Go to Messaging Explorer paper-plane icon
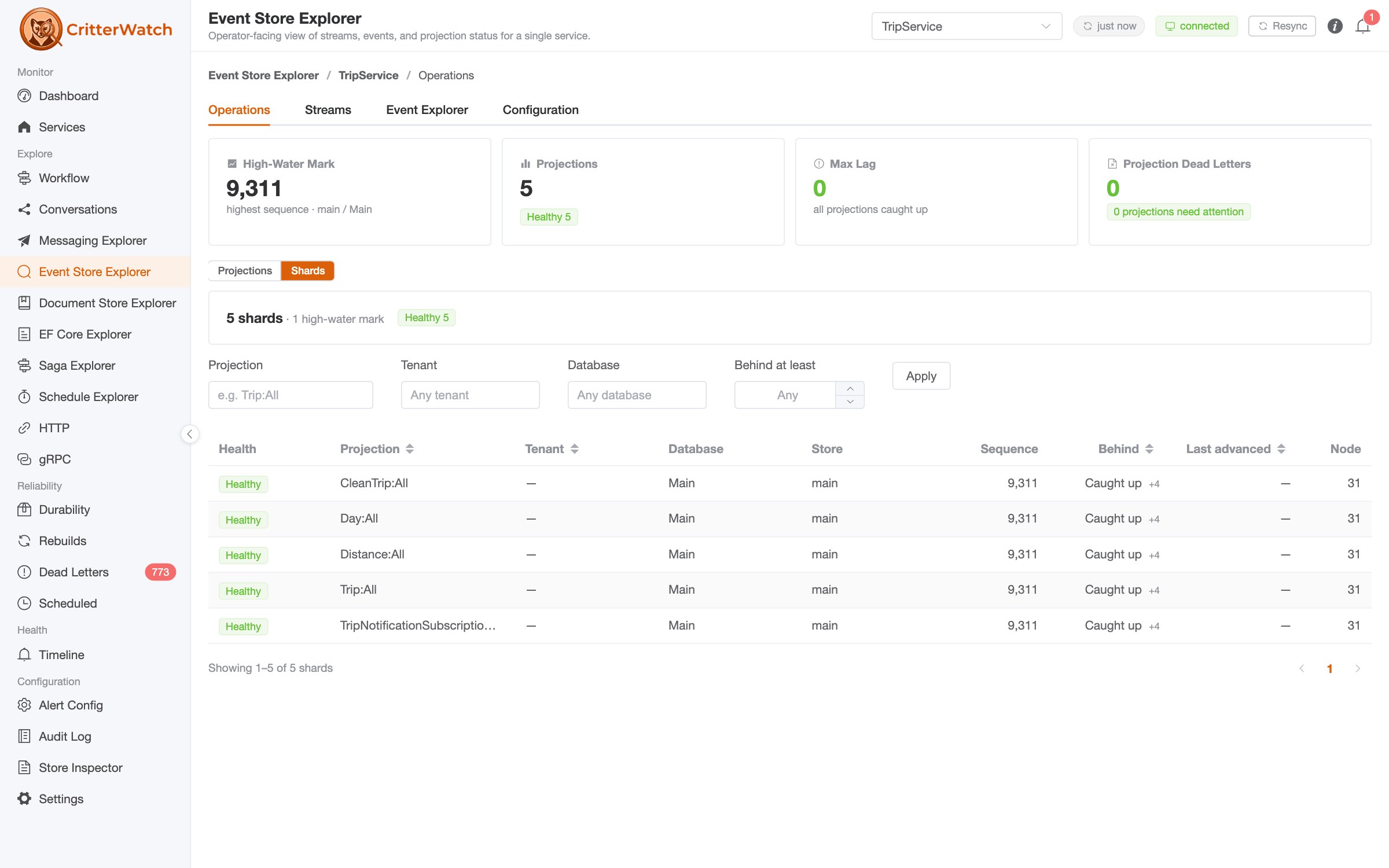 pyautogui.click(x=24, y=241)
